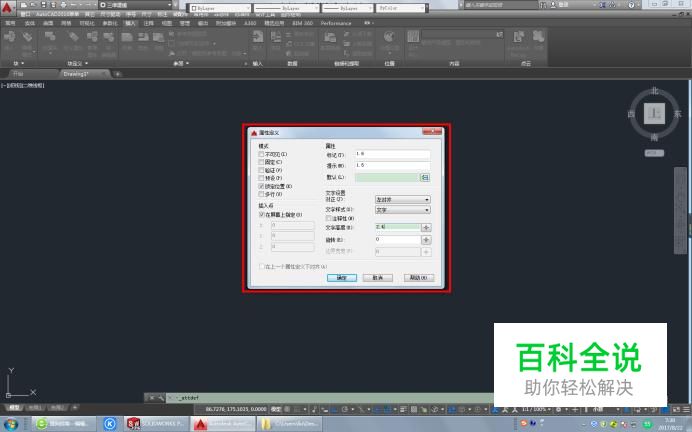Screen dimensions: 692x432
Task: Click the K app icon on taskbar
Action: tap(109, 424)
